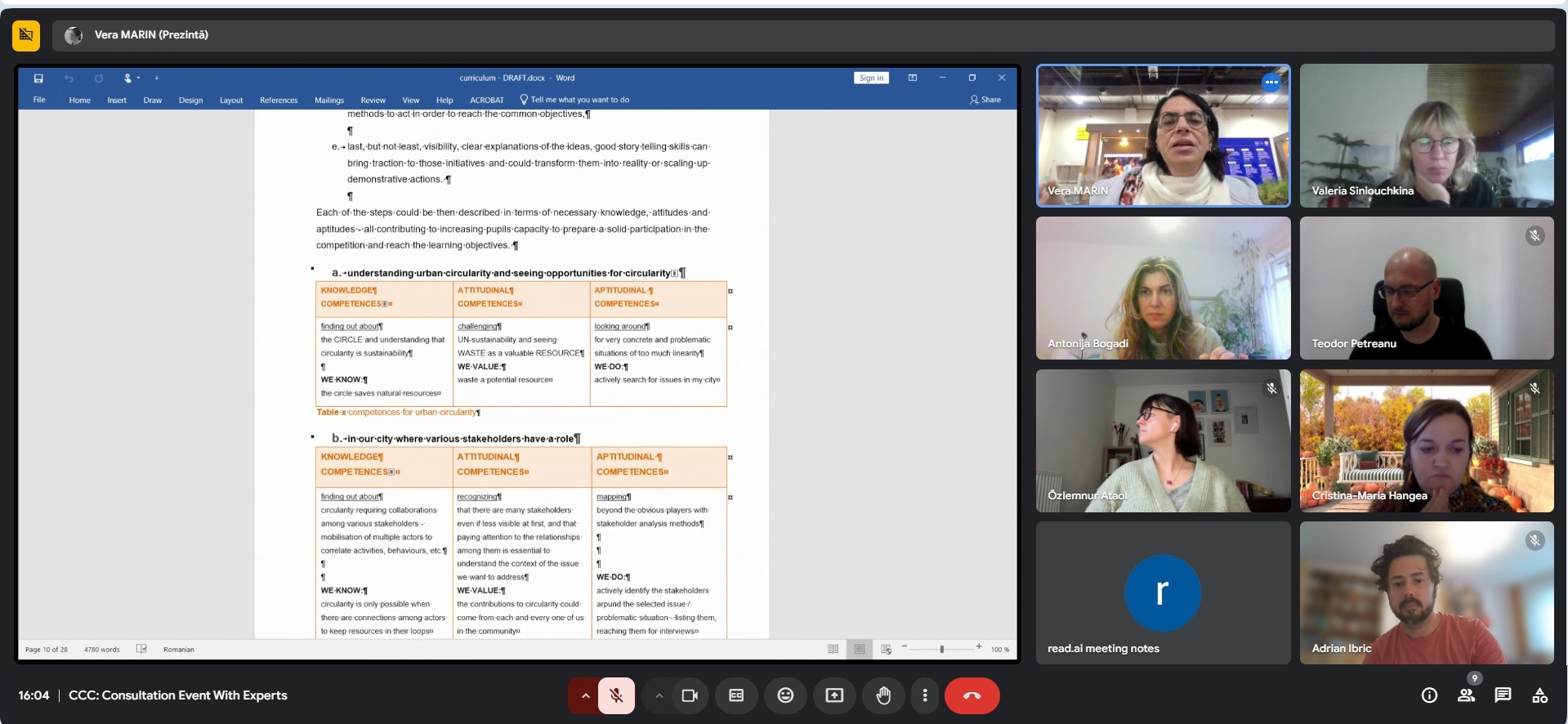
Task: Unmute the microphone in the call bar
Action: pyautogui.click(x=616, y=695)
